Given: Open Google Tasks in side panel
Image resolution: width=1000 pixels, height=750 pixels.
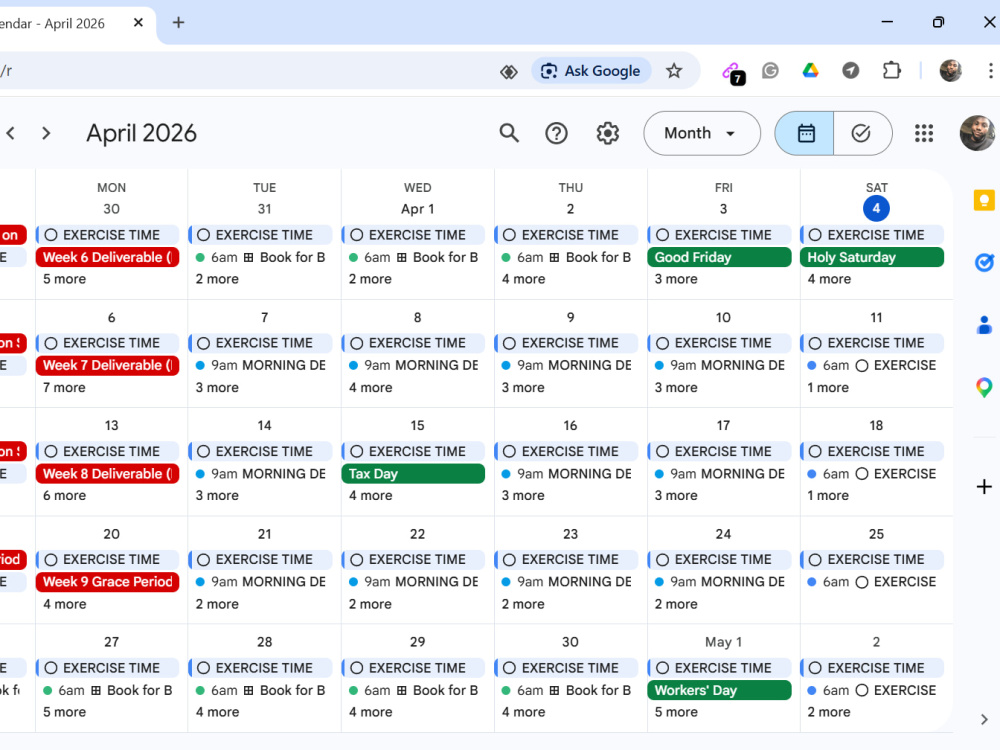Looking at the screenshot, I should [x=984, y=262].
